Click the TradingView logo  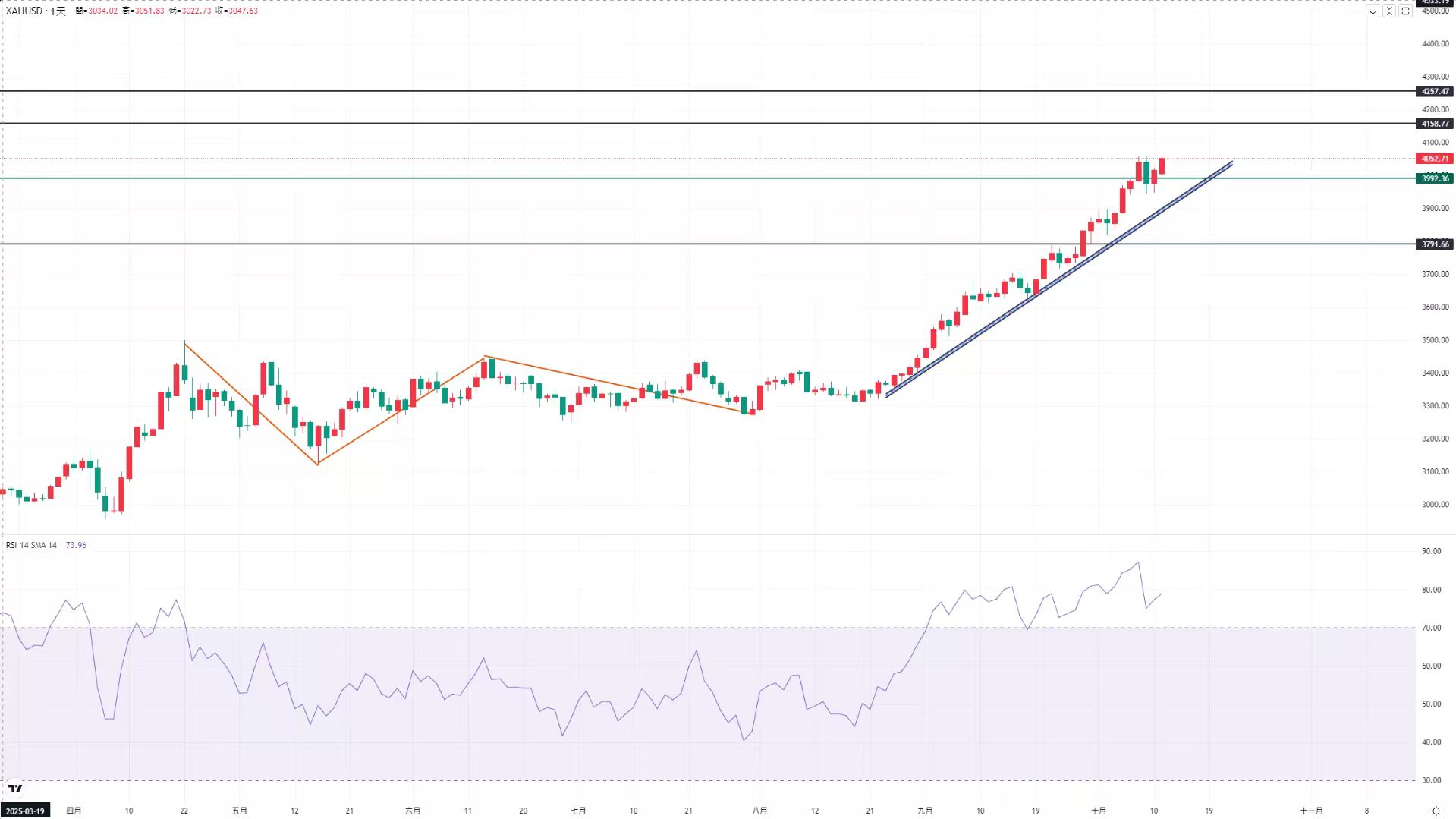pos(15,789)
